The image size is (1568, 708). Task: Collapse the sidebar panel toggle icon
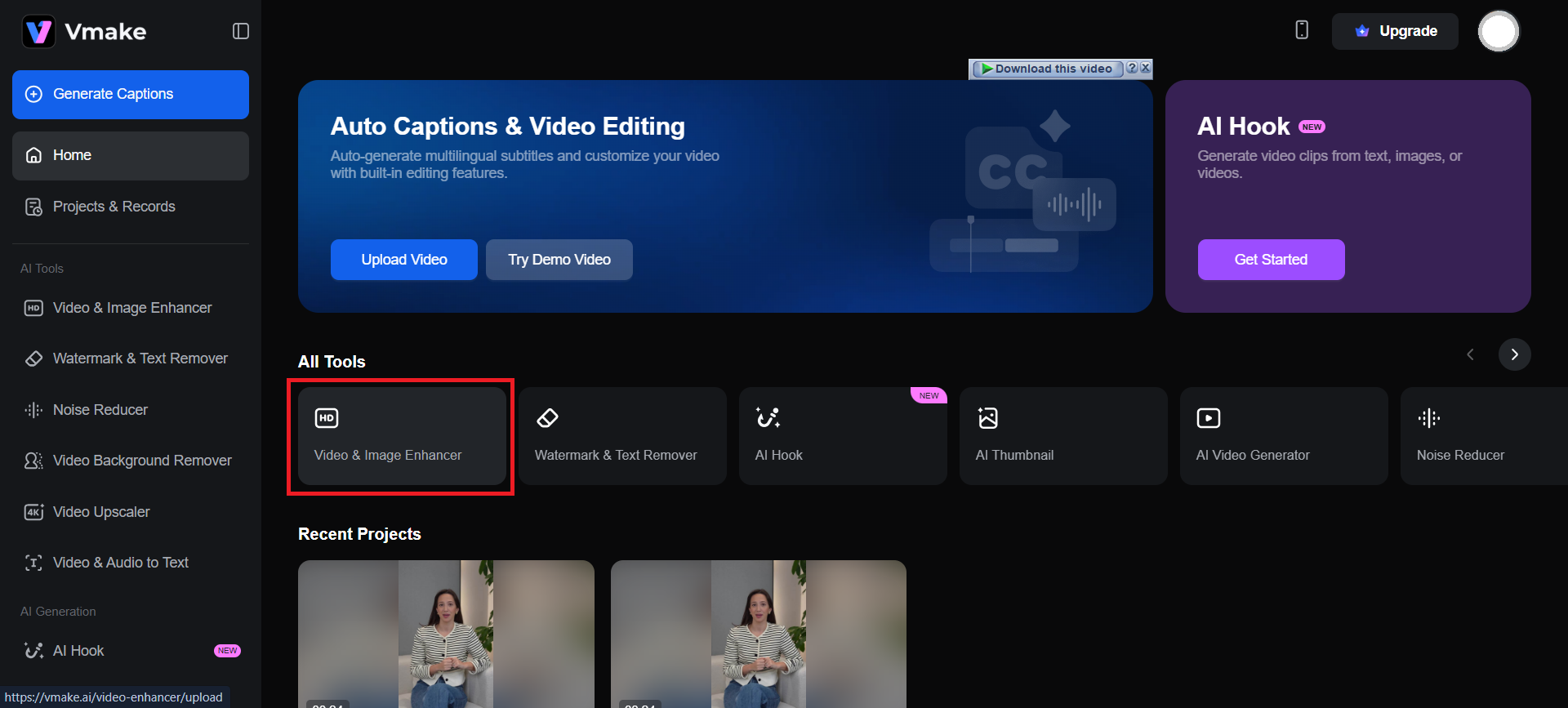[x=240, y=31]
